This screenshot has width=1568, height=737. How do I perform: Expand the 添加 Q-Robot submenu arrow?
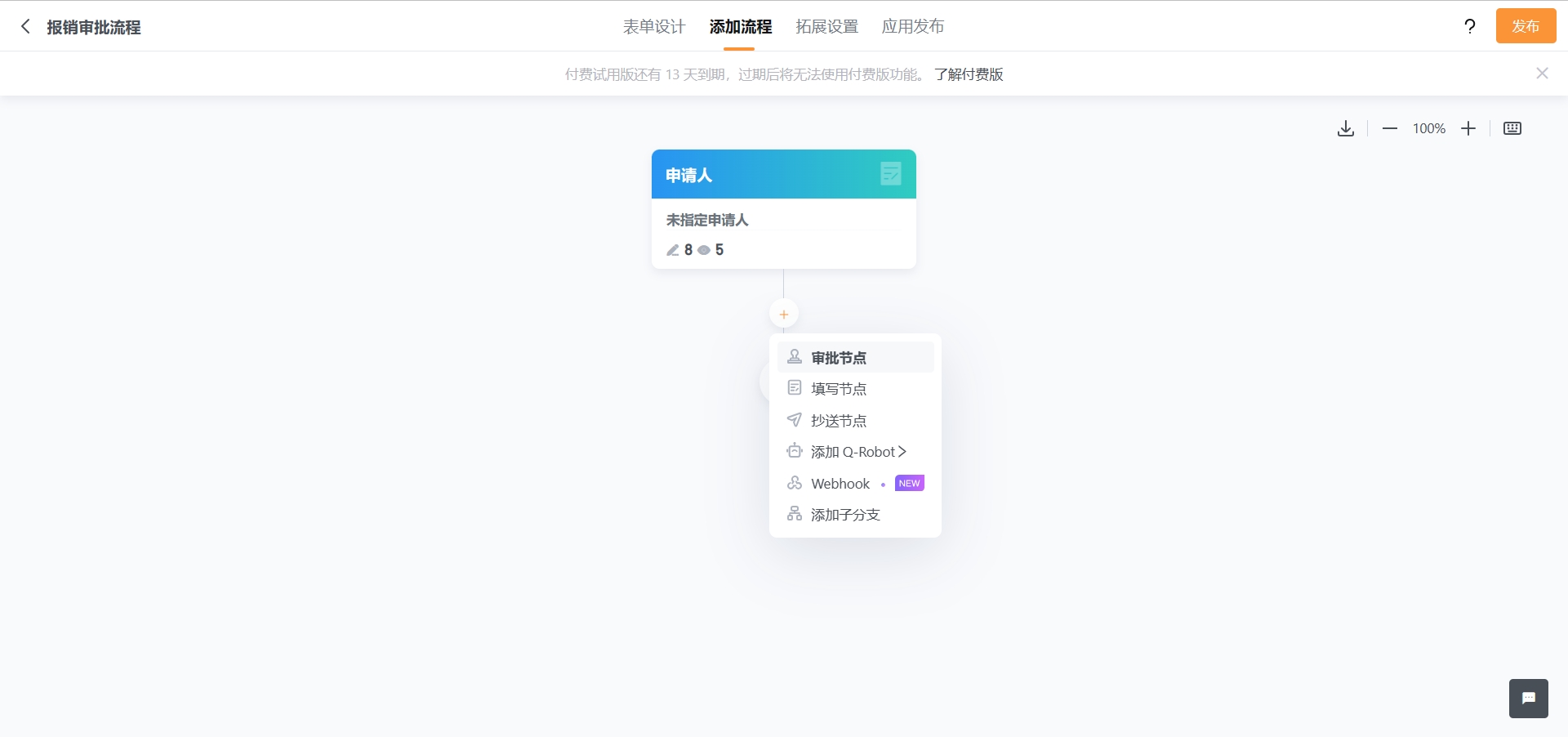[x=902, y=452]
